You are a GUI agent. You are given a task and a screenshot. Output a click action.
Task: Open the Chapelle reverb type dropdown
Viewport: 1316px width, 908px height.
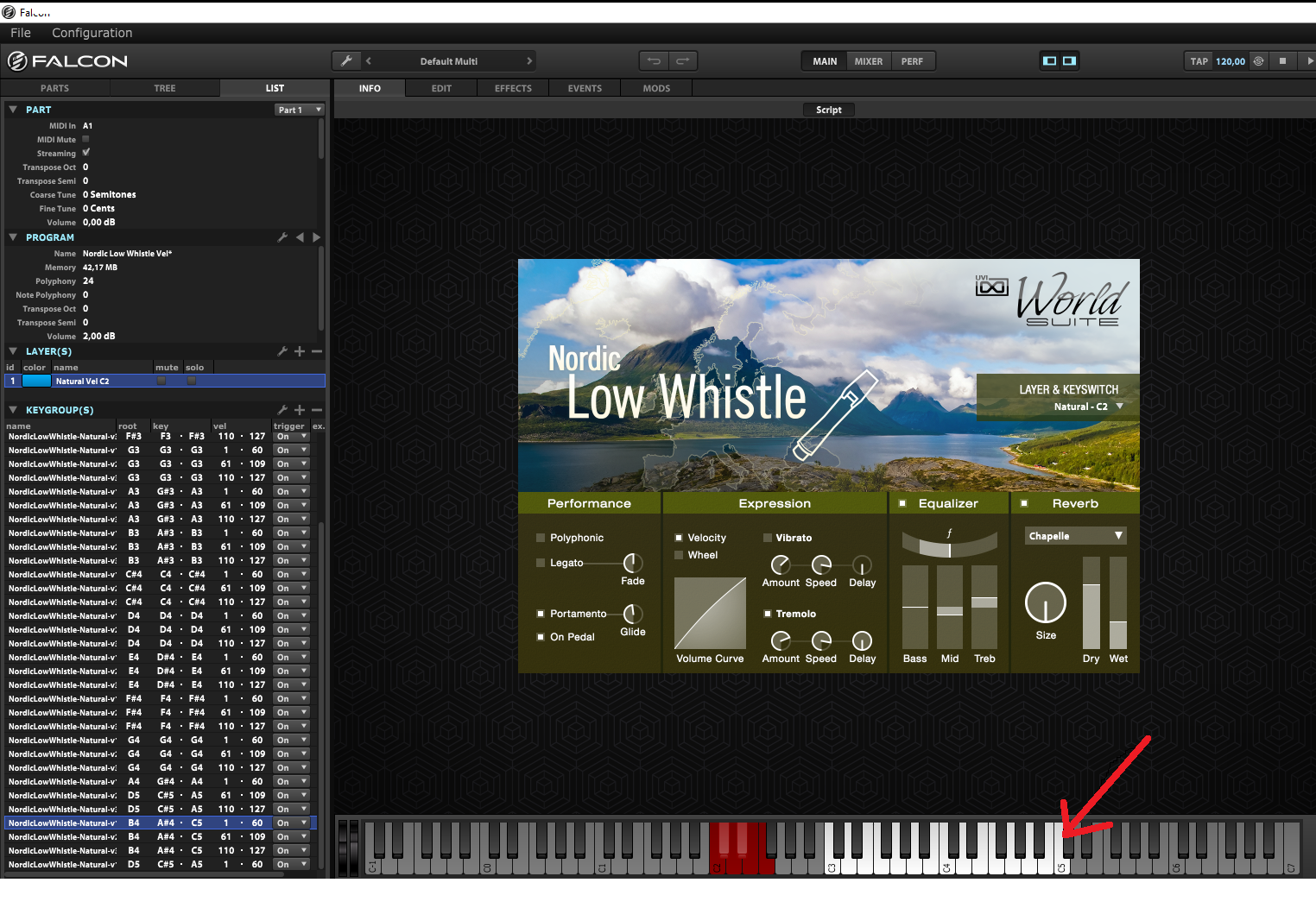point(1076,536)
